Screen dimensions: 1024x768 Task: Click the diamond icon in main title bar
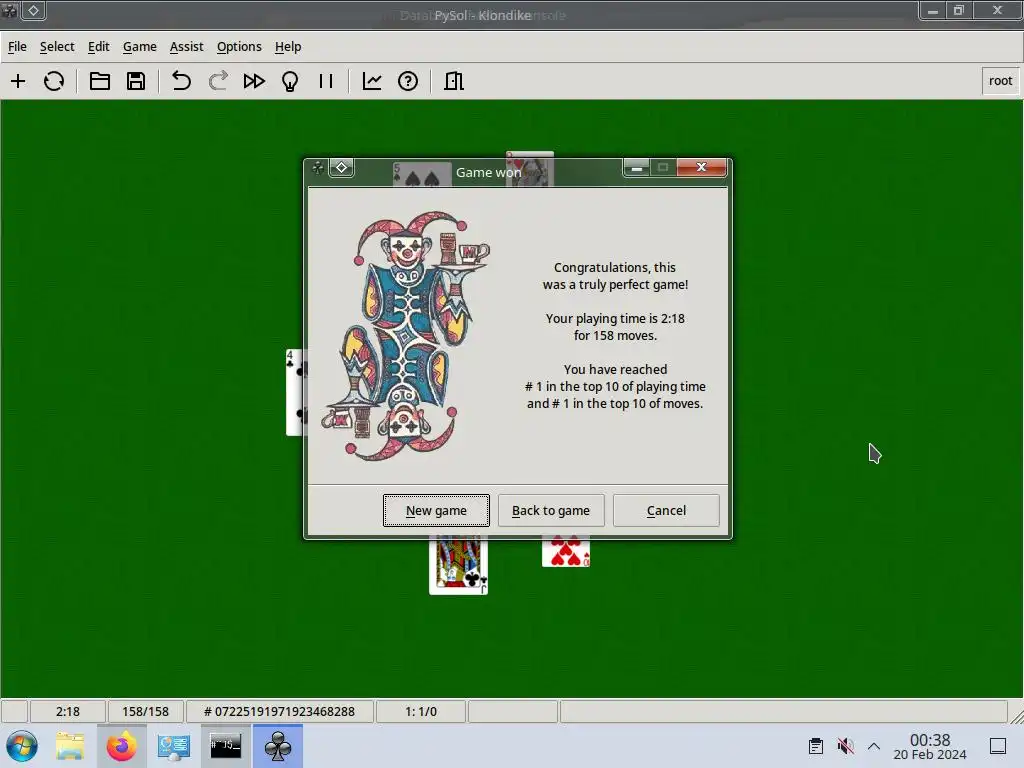(33, 10)
